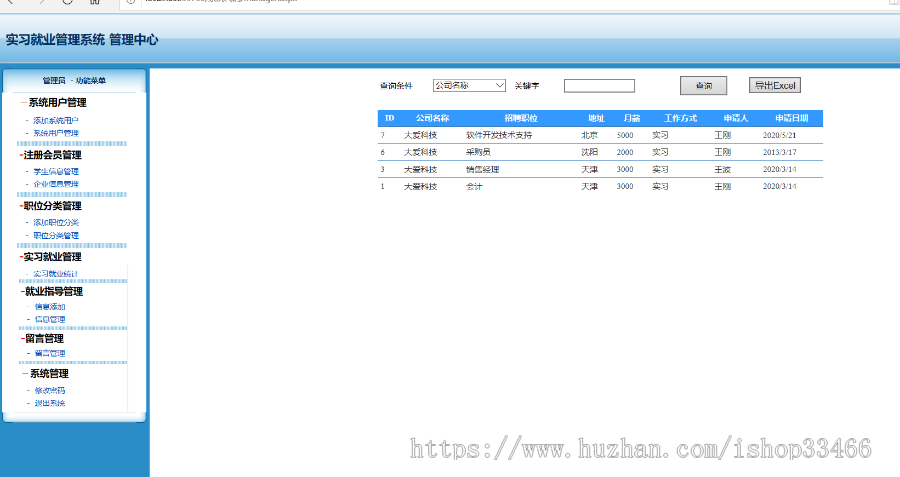Click the browser home icon
Image resolution: width=900 pixels, height=477 pixels.
(x=95, y=2)
